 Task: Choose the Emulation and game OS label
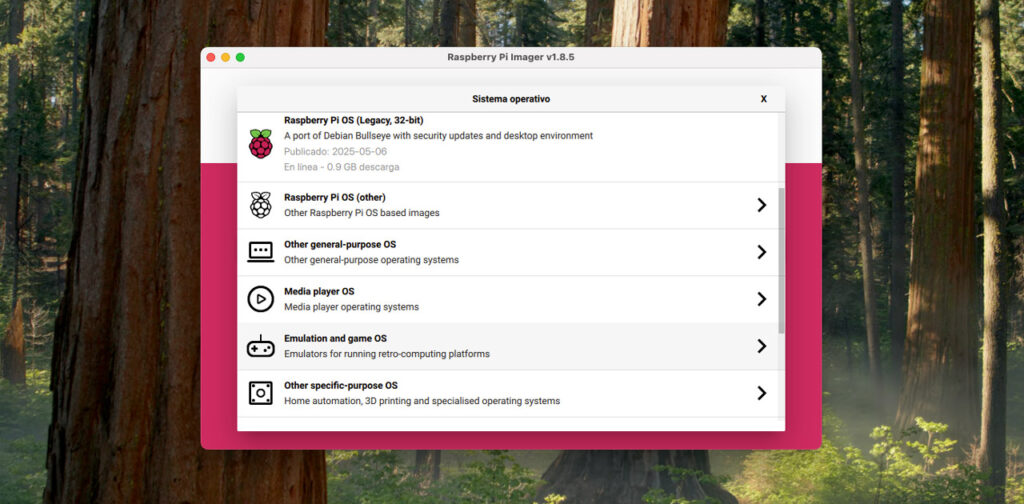335,338
